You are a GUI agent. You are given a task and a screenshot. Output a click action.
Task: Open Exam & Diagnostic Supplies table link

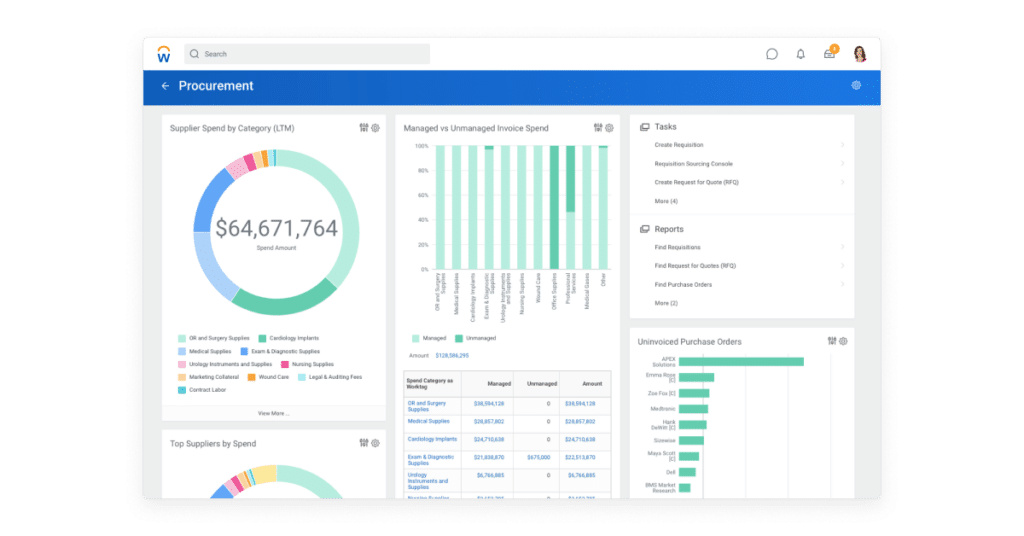430,460
